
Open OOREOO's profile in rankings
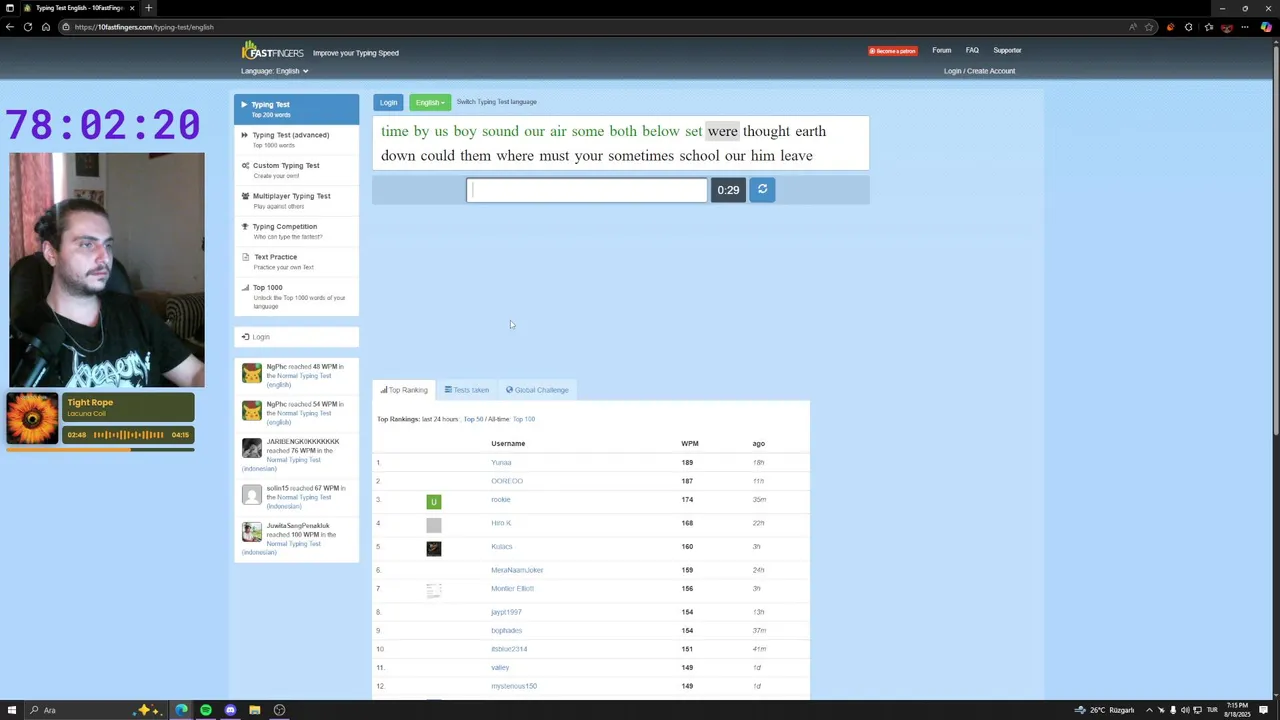point(507,481)
